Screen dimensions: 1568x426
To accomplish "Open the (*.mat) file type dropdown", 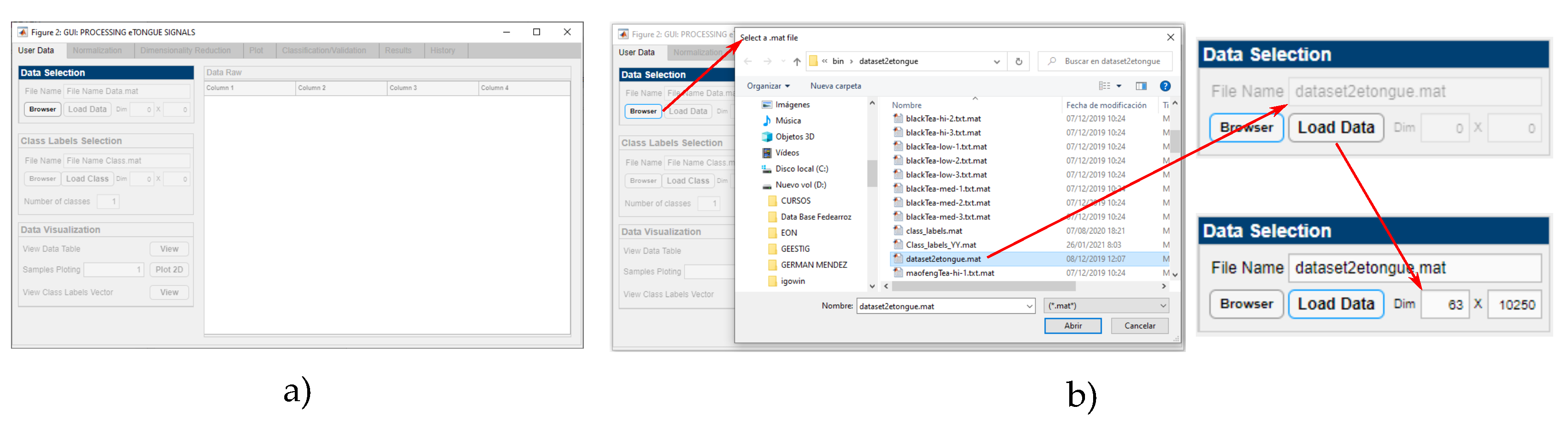I will (1106, 306).
